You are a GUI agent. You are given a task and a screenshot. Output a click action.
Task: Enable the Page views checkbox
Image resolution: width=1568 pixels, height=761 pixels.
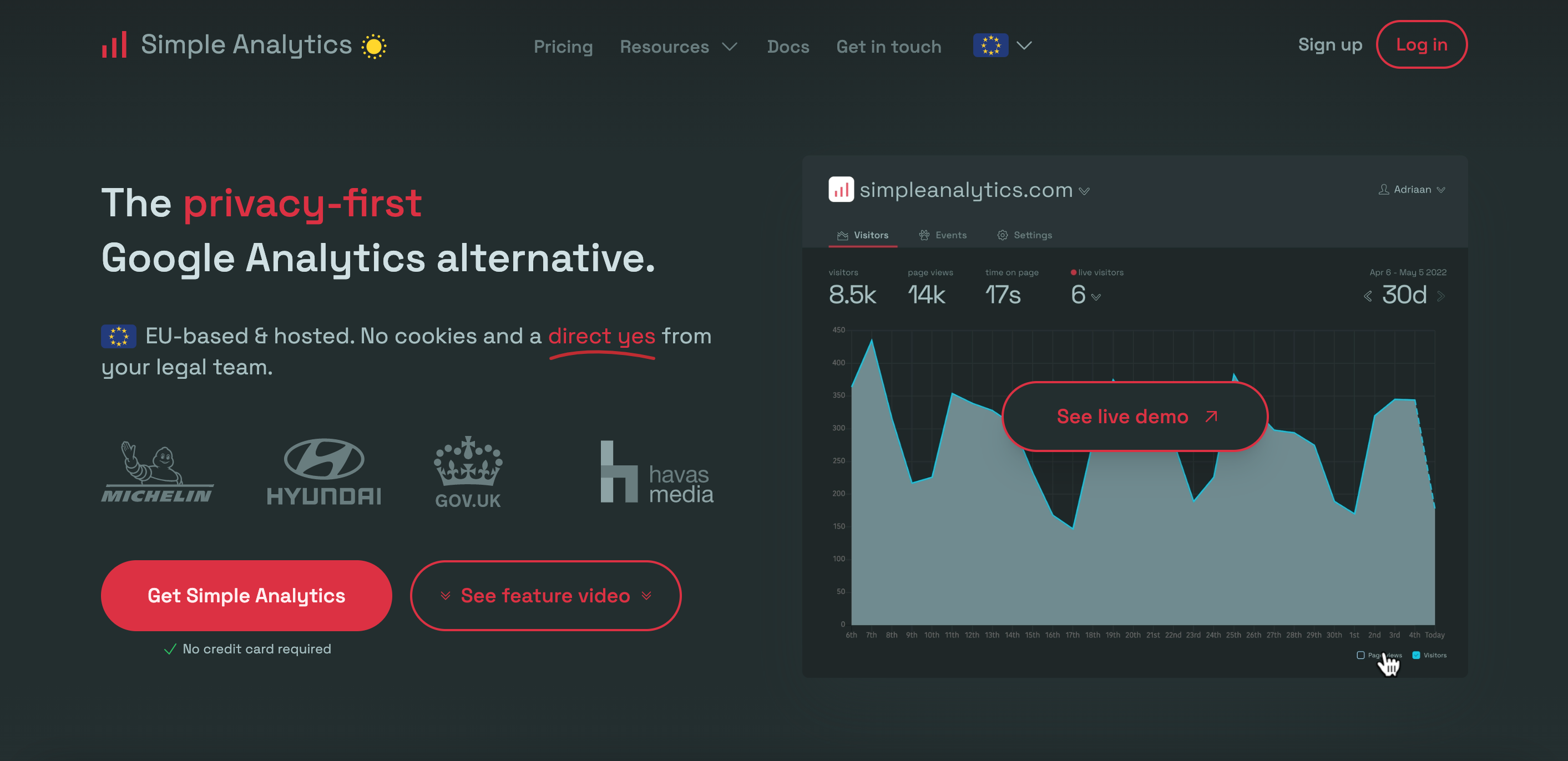(x=1360, y=655)
